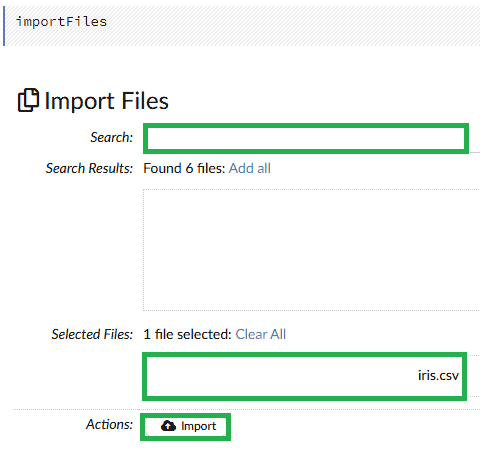Click the Import button label

pos(199,426)
